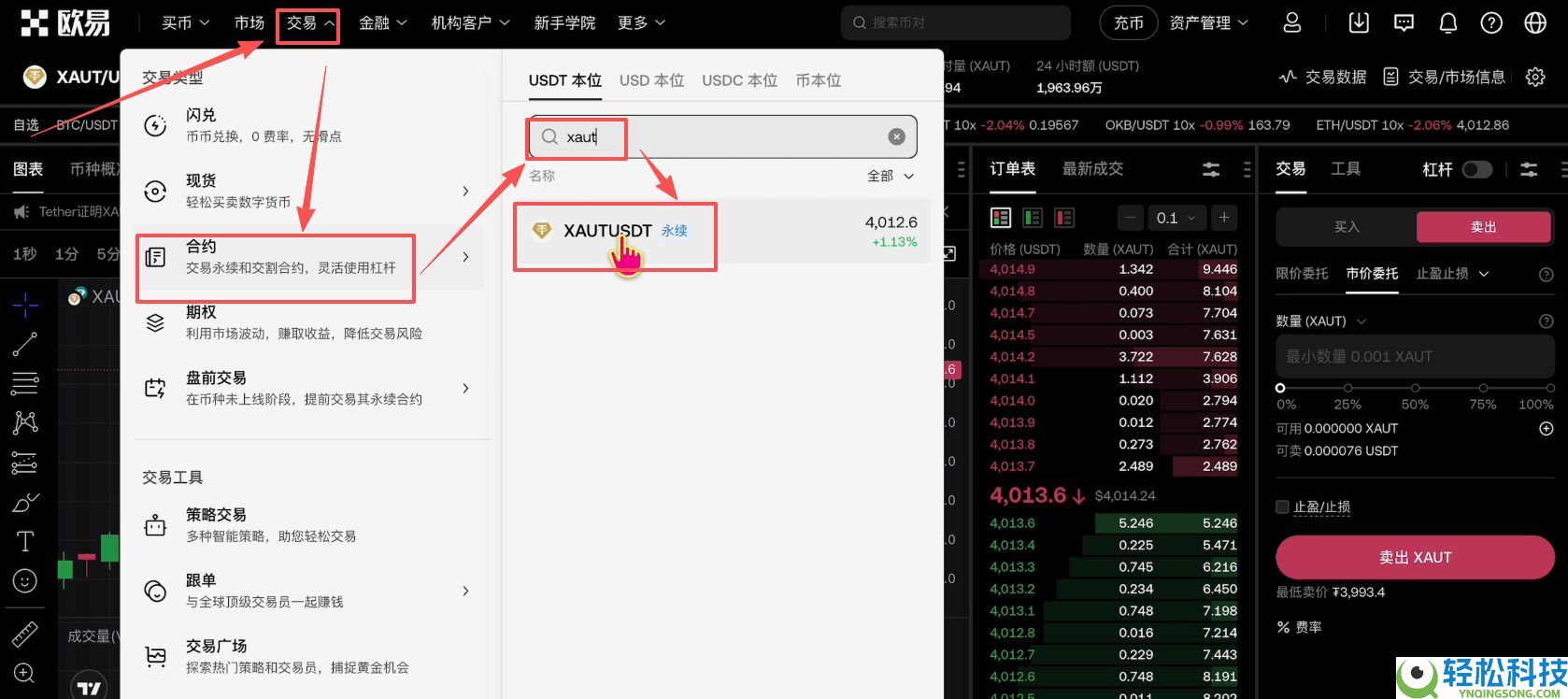The image size is (1568, 699).
Task: Expand the 现货 submenu arrow
Action: [x=465, y=191]
